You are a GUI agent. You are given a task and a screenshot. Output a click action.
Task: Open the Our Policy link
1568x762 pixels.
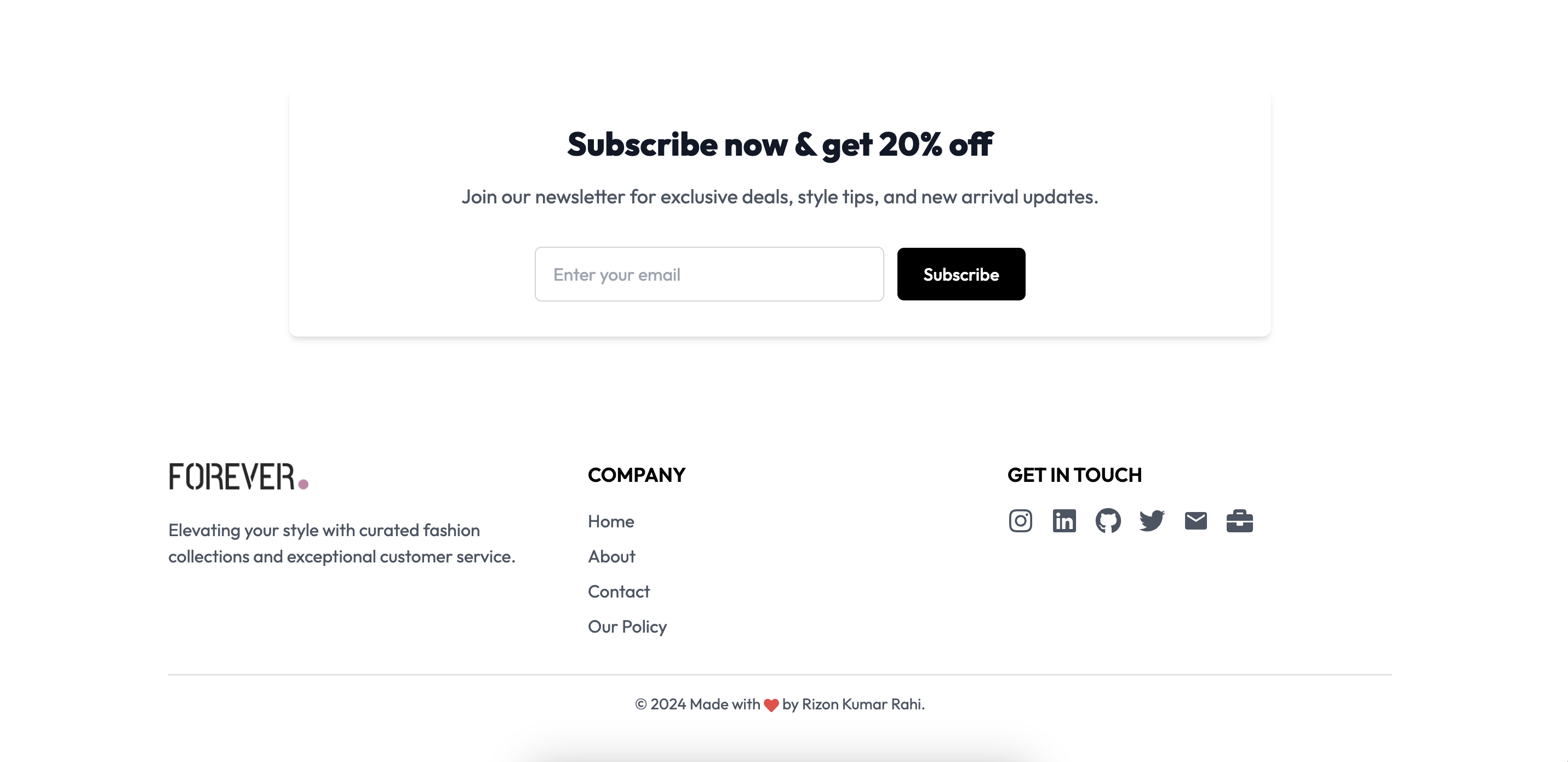point(626,626)
